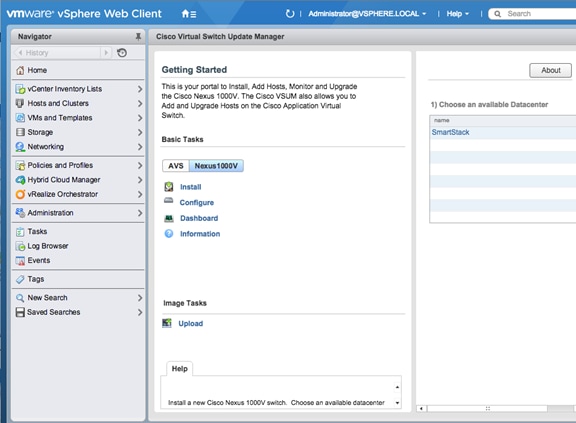Click the Hosts and Clusters icon
The image size is (576, 423).
20,103
